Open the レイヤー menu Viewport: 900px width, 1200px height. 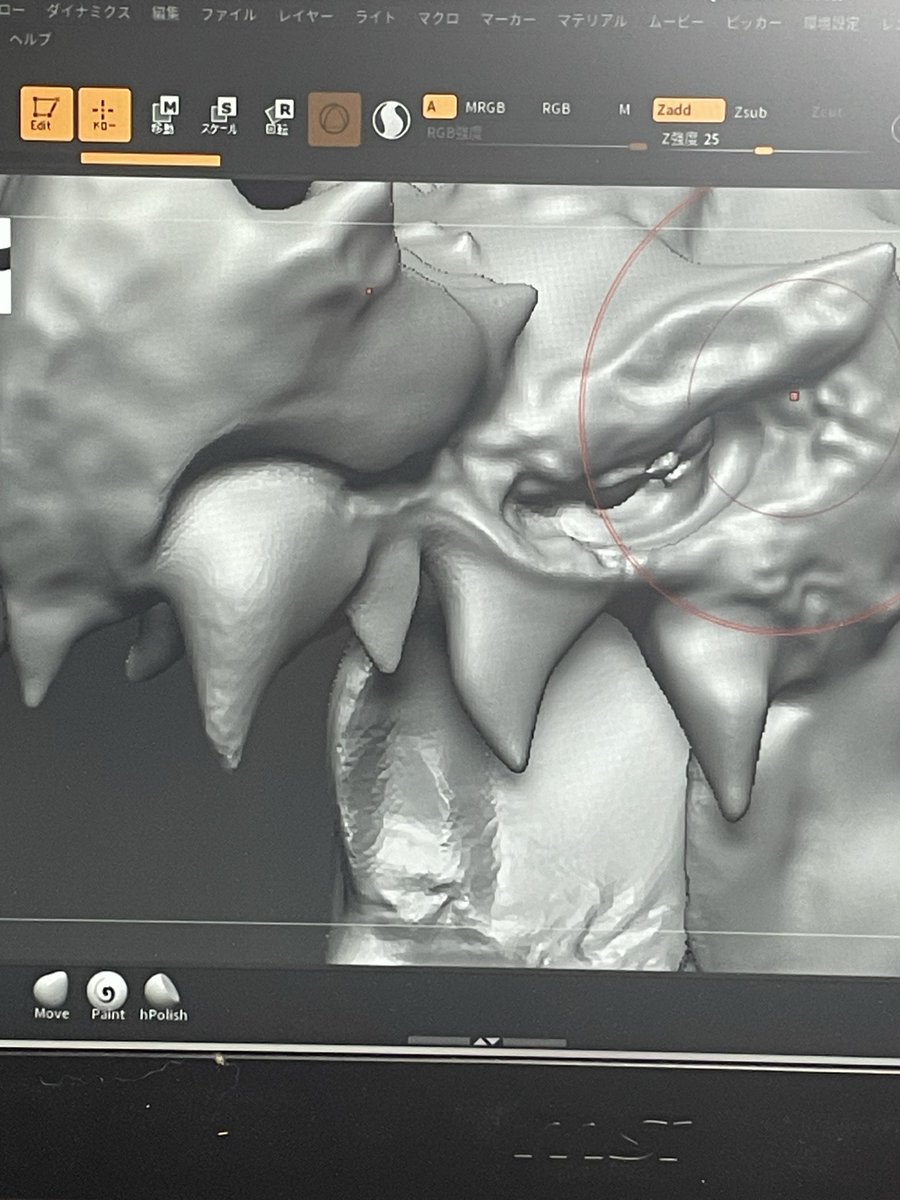(x=308, y=16)
